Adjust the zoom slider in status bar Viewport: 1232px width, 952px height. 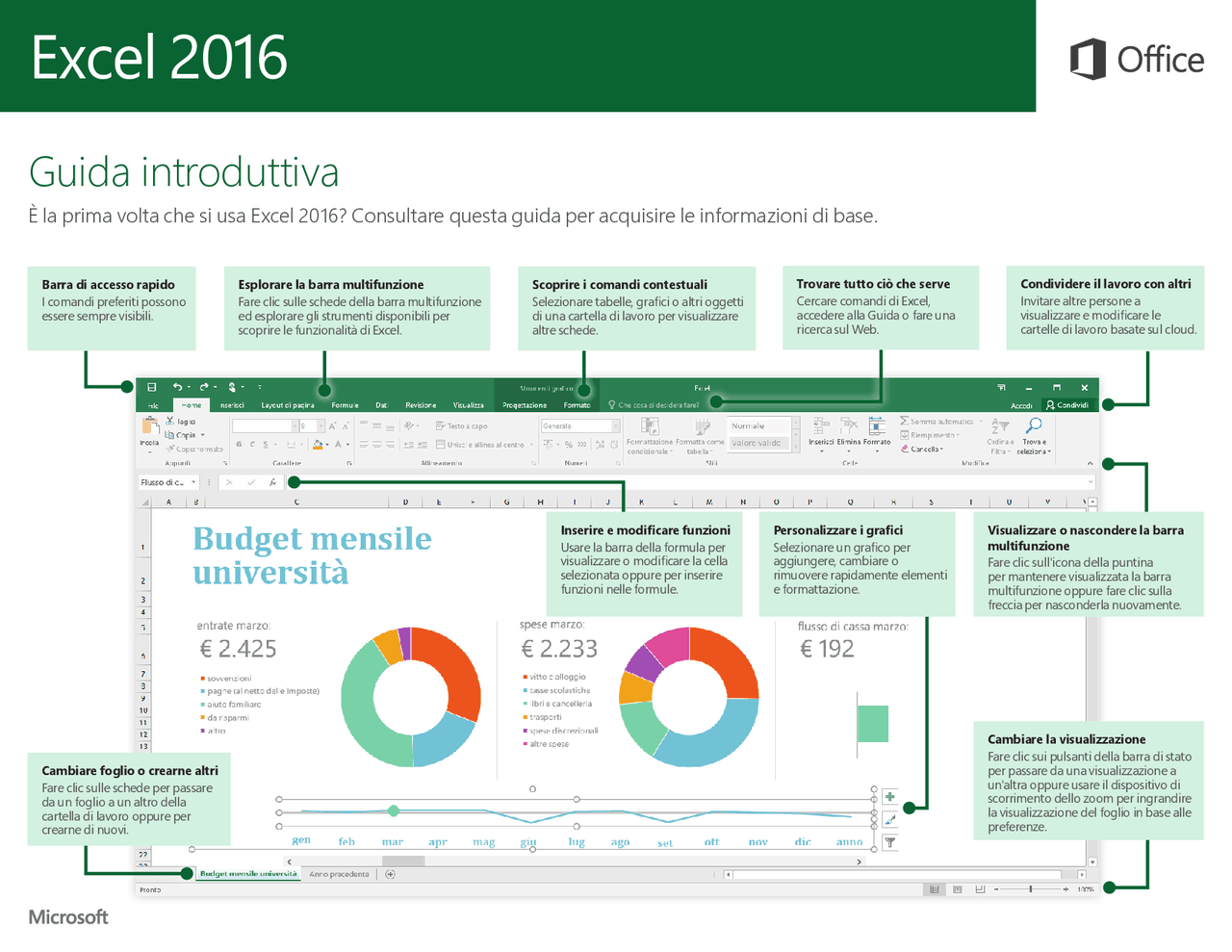[x=1030, y=888]
